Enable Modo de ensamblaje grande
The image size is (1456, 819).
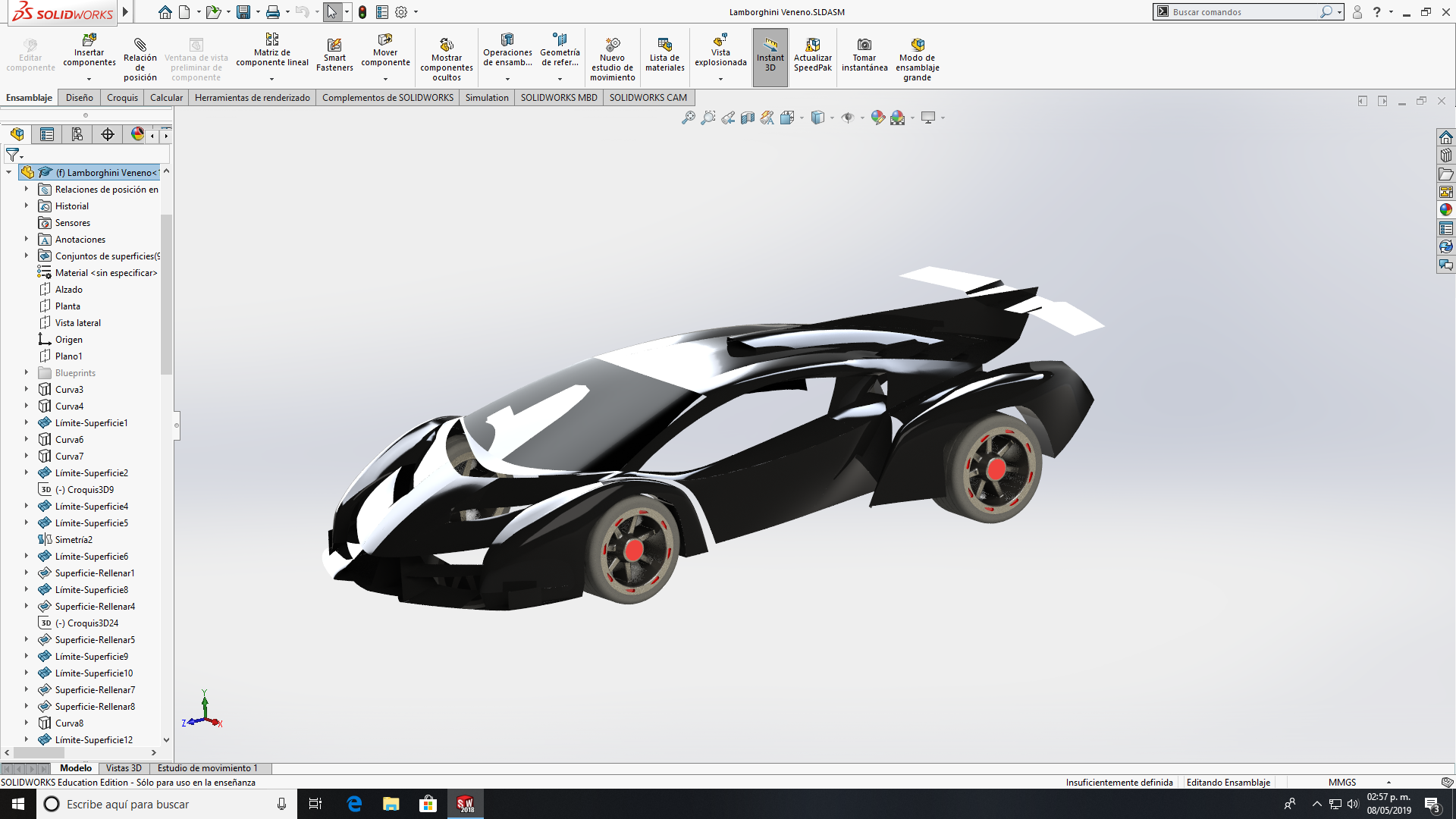tap(918, 58)
